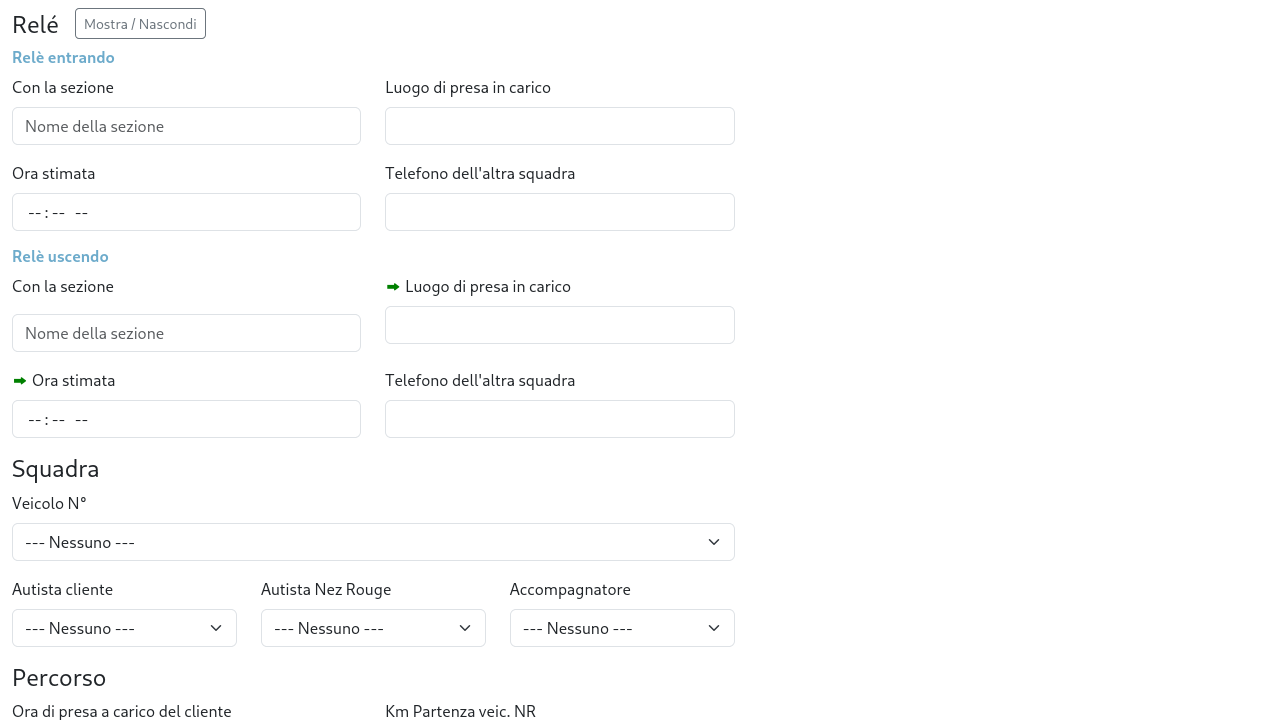The image size is (1280, 720).
Task: Click the Relè entrando Luogo di presa in carico field
Action: click(559, 126)
